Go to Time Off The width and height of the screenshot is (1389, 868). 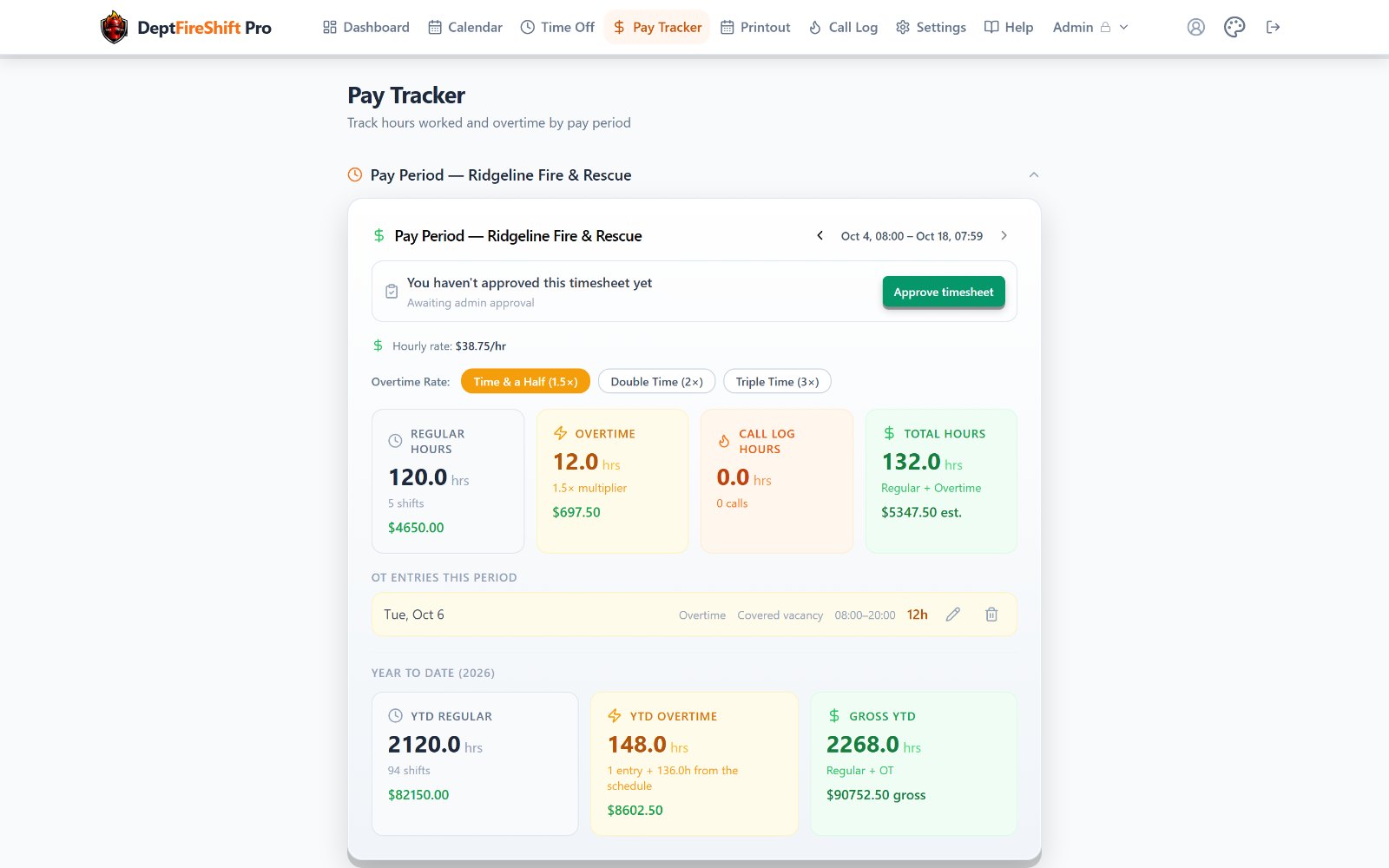[557, 27]
